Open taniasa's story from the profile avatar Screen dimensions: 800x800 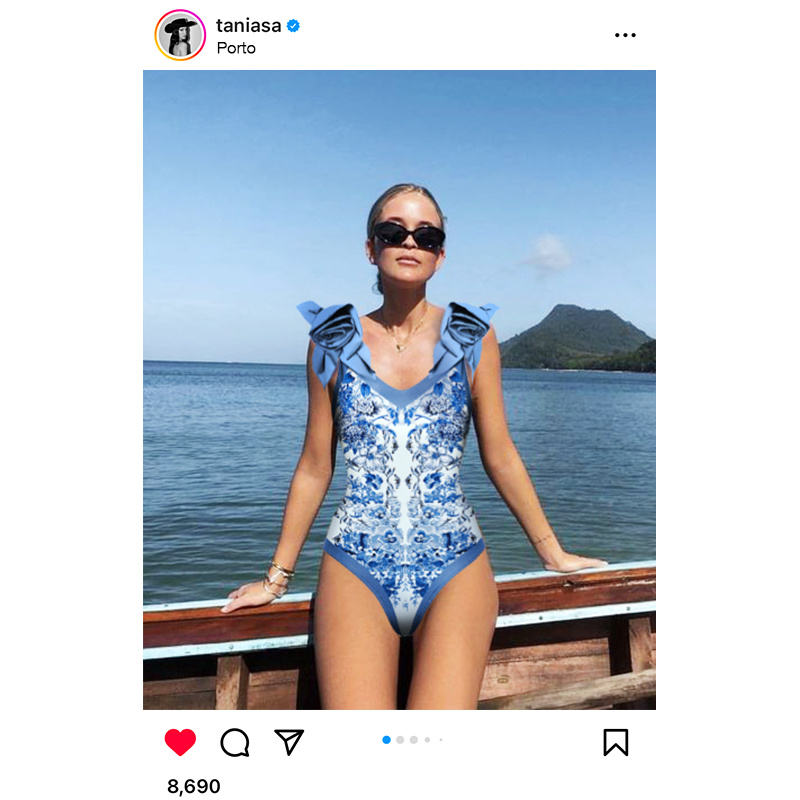point(180,35)
